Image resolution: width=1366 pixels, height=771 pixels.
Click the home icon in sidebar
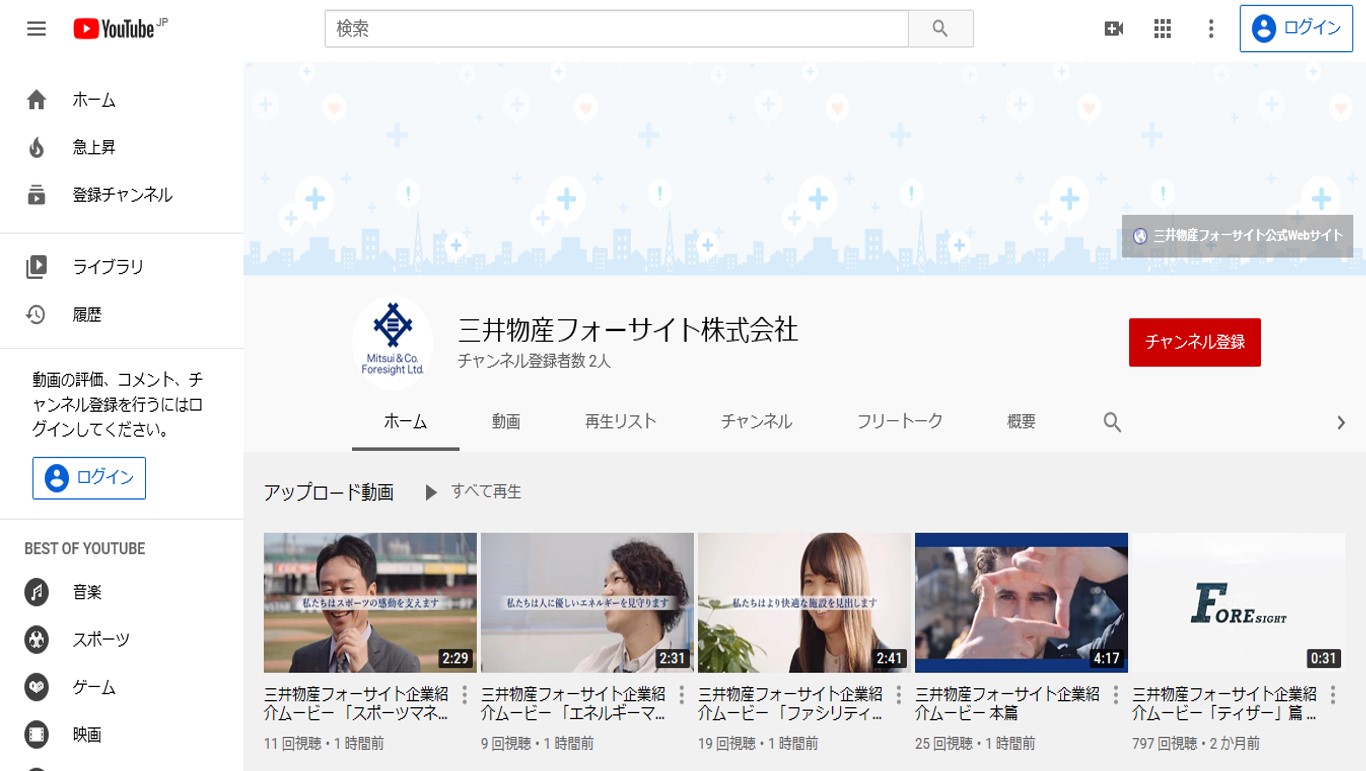[x=37, y=100]
